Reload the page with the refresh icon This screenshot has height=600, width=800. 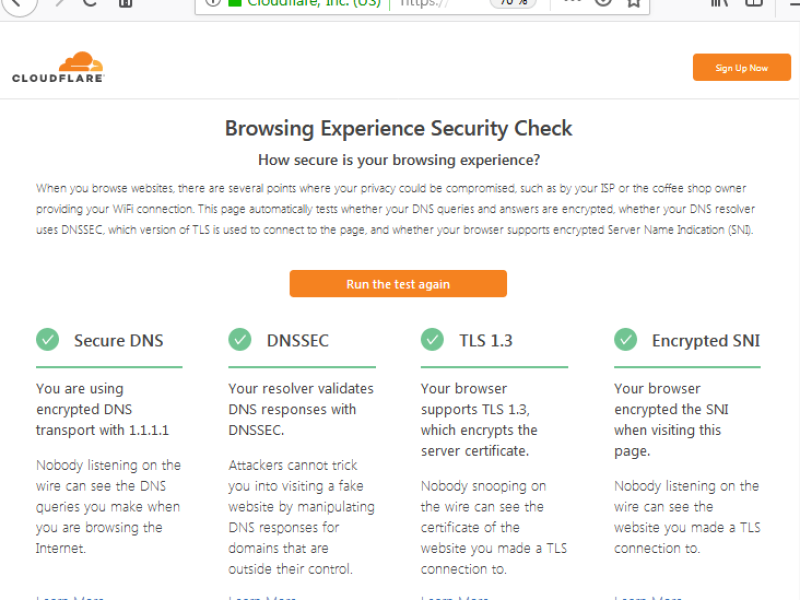[90, 3]
